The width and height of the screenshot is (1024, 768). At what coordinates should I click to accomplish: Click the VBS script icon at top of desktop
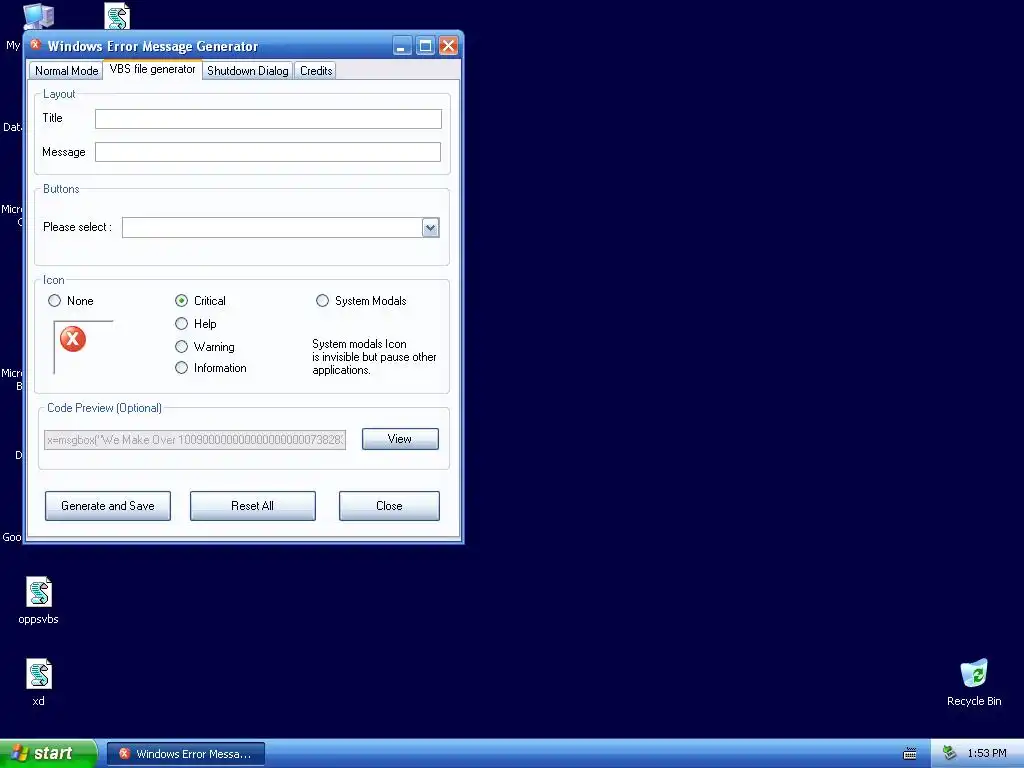[x=117, y=16]
